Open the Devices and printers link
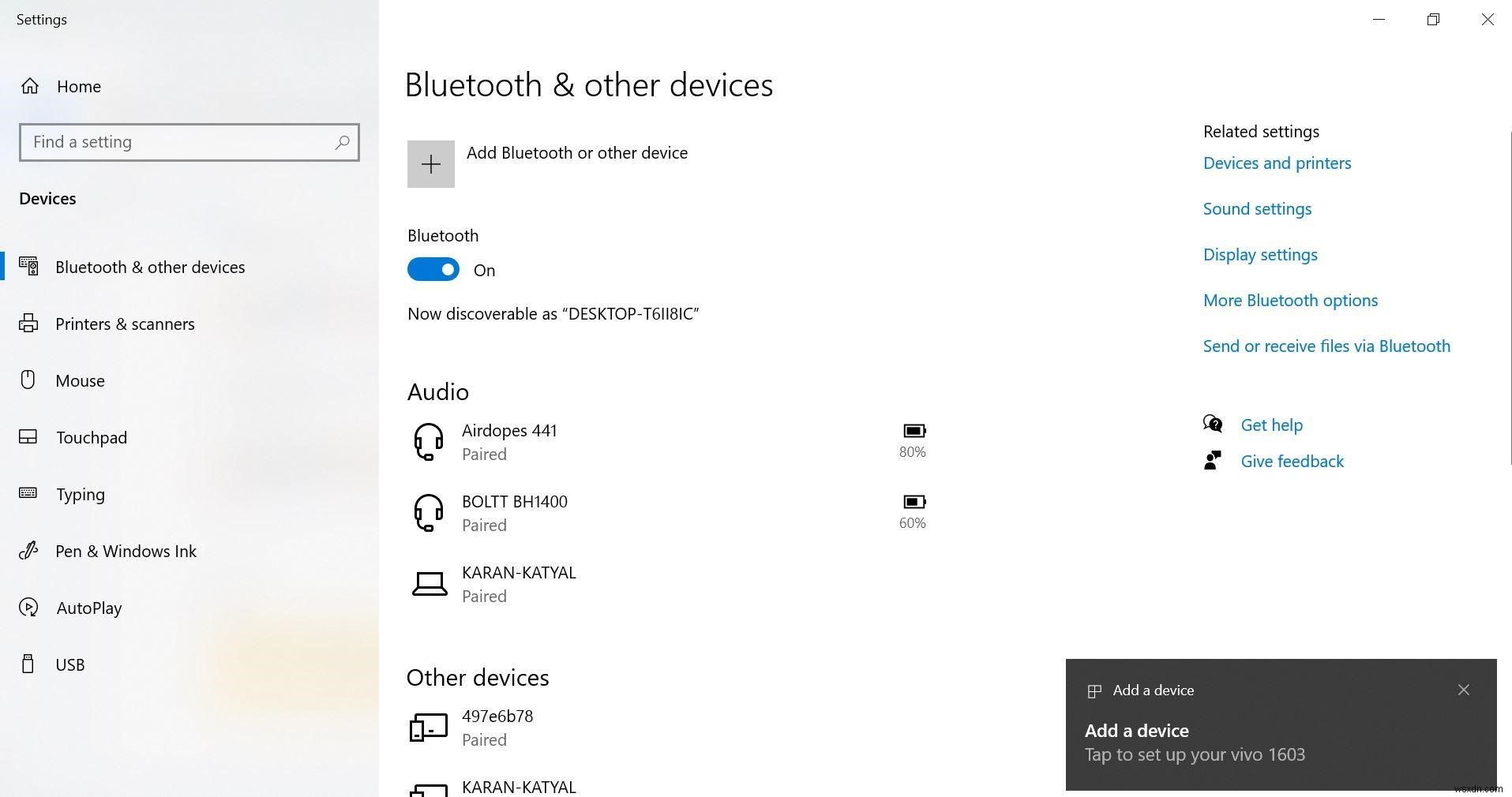This screenshot has width=1512, height=797. 1276,163
